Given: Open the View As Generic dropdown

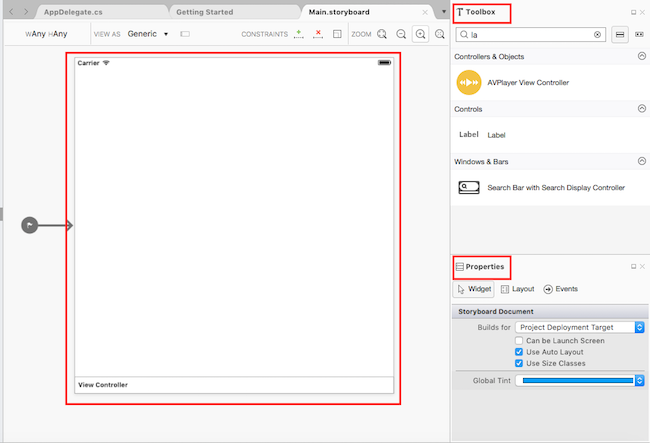Looking at the screenshot, I should coord(148,34).
